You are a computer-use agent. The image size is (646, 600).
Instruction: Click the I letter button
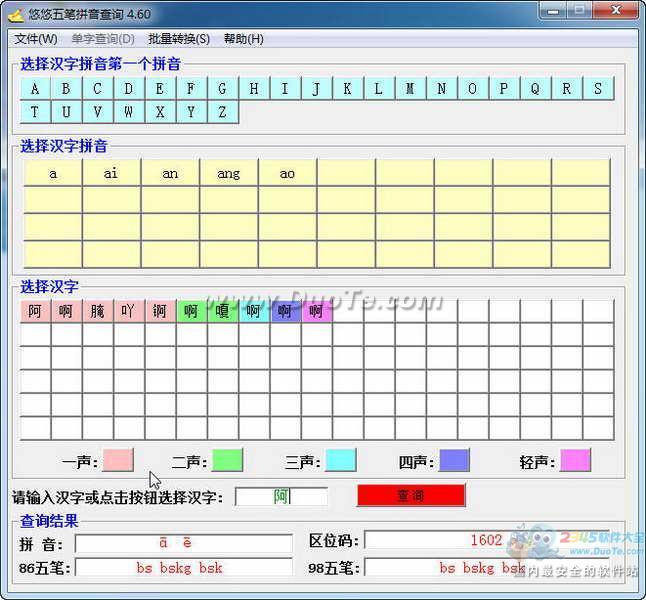286,88
